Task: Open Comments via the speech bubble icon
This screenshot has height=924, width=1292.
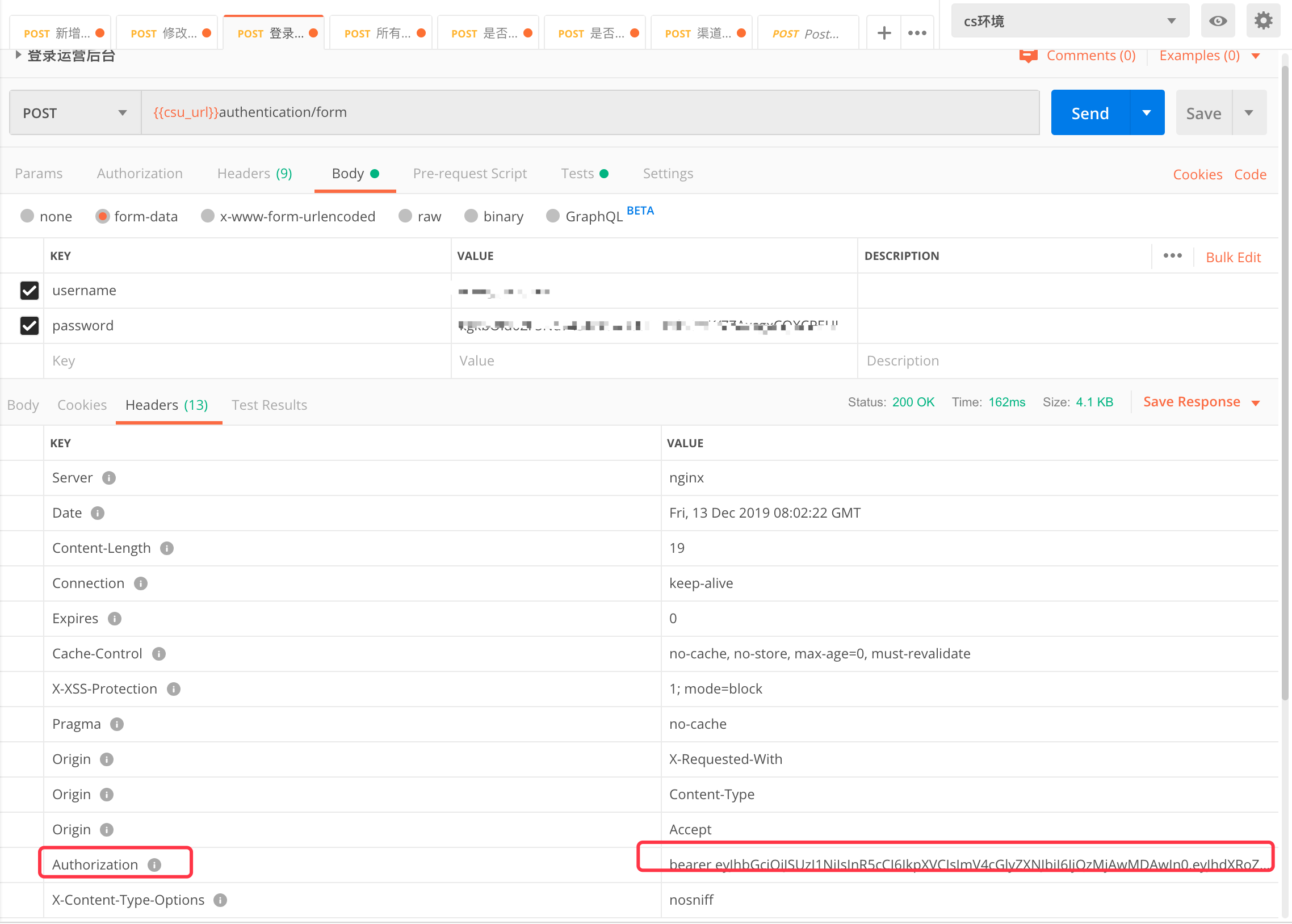Action: 1027,55
